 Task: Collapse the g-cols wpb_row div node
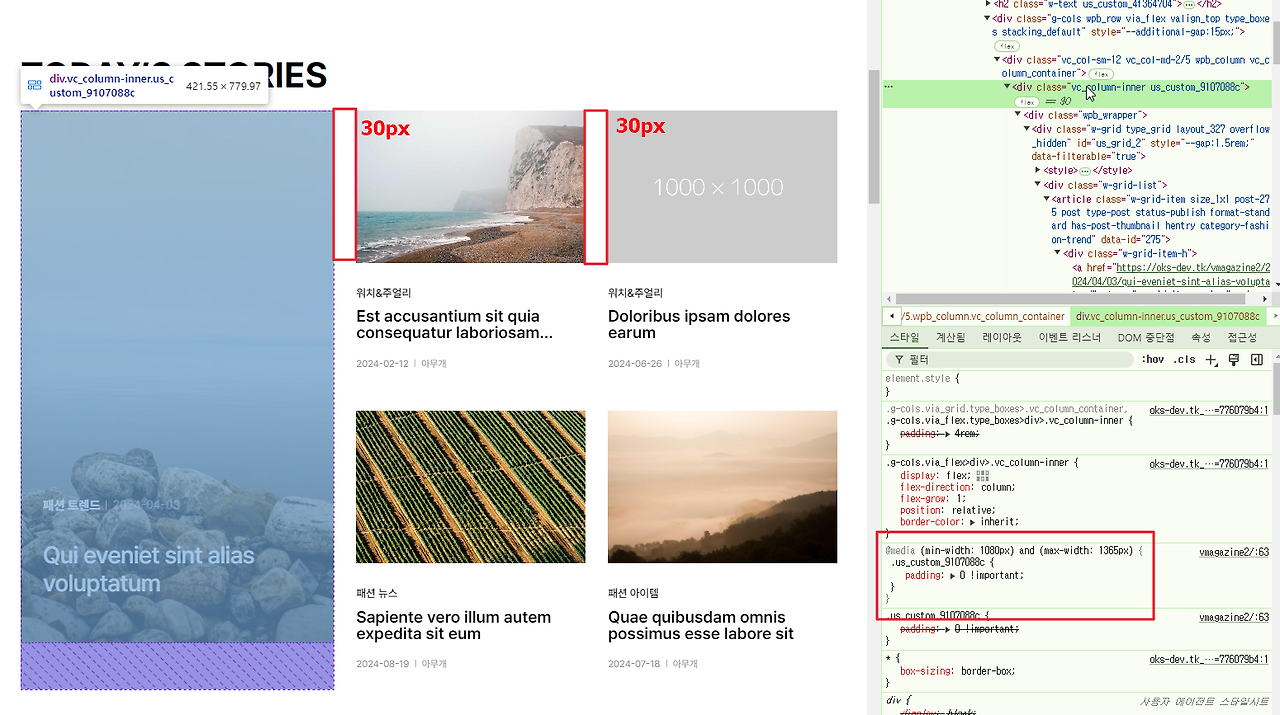pyautogui.click(x=987, y=18)
